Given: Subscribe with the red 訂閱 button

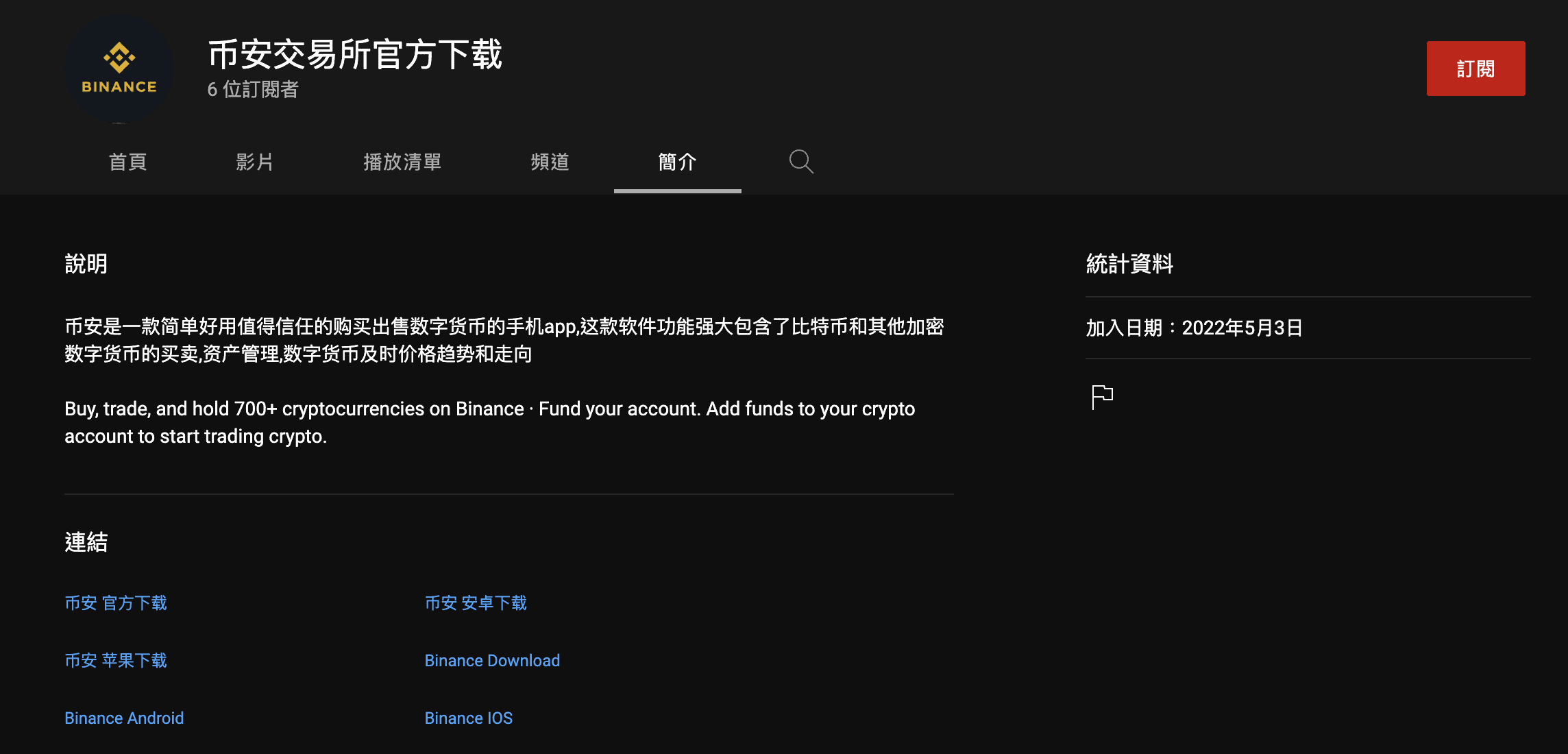Looking at the screenshot, I should point(1475,69).
